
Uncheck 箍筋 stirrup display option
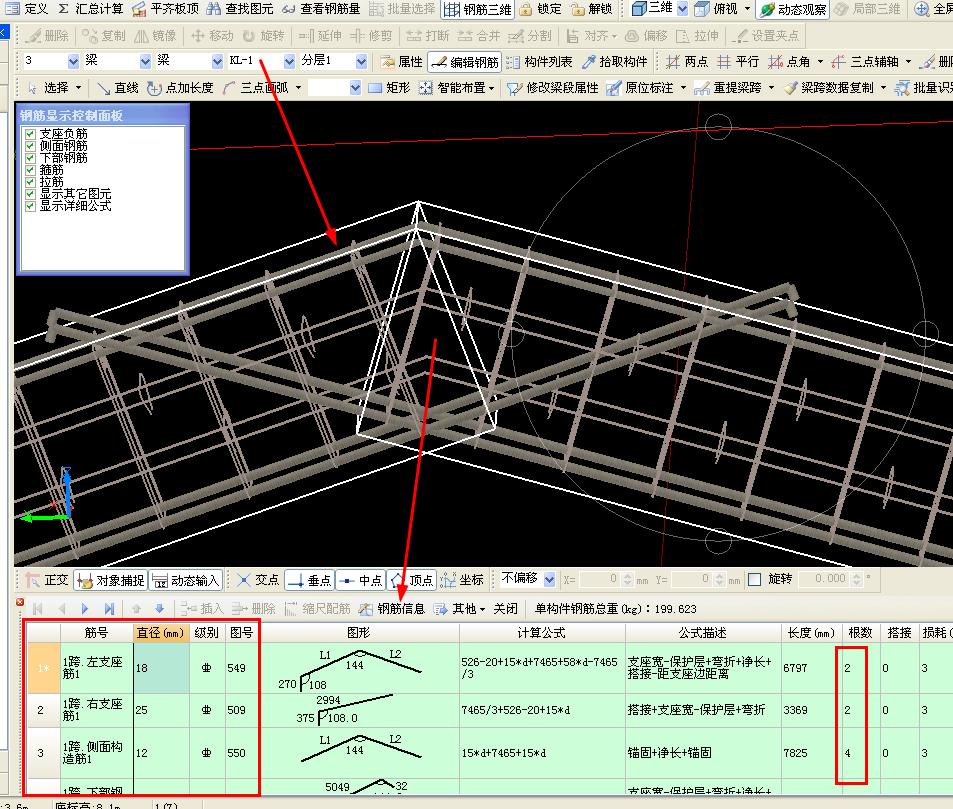pyautogui.click(x=30, y=170)
